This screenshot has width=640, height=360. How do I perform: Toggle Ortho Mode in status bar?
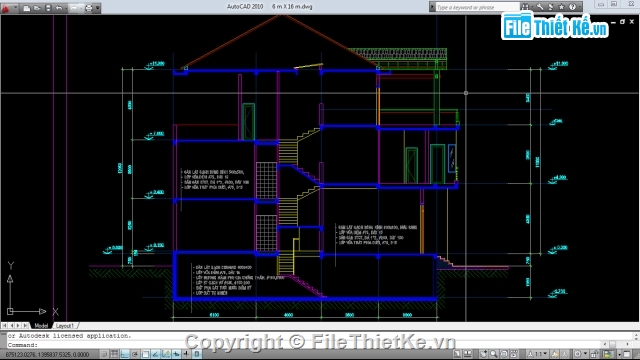click(x=124, y=354)
